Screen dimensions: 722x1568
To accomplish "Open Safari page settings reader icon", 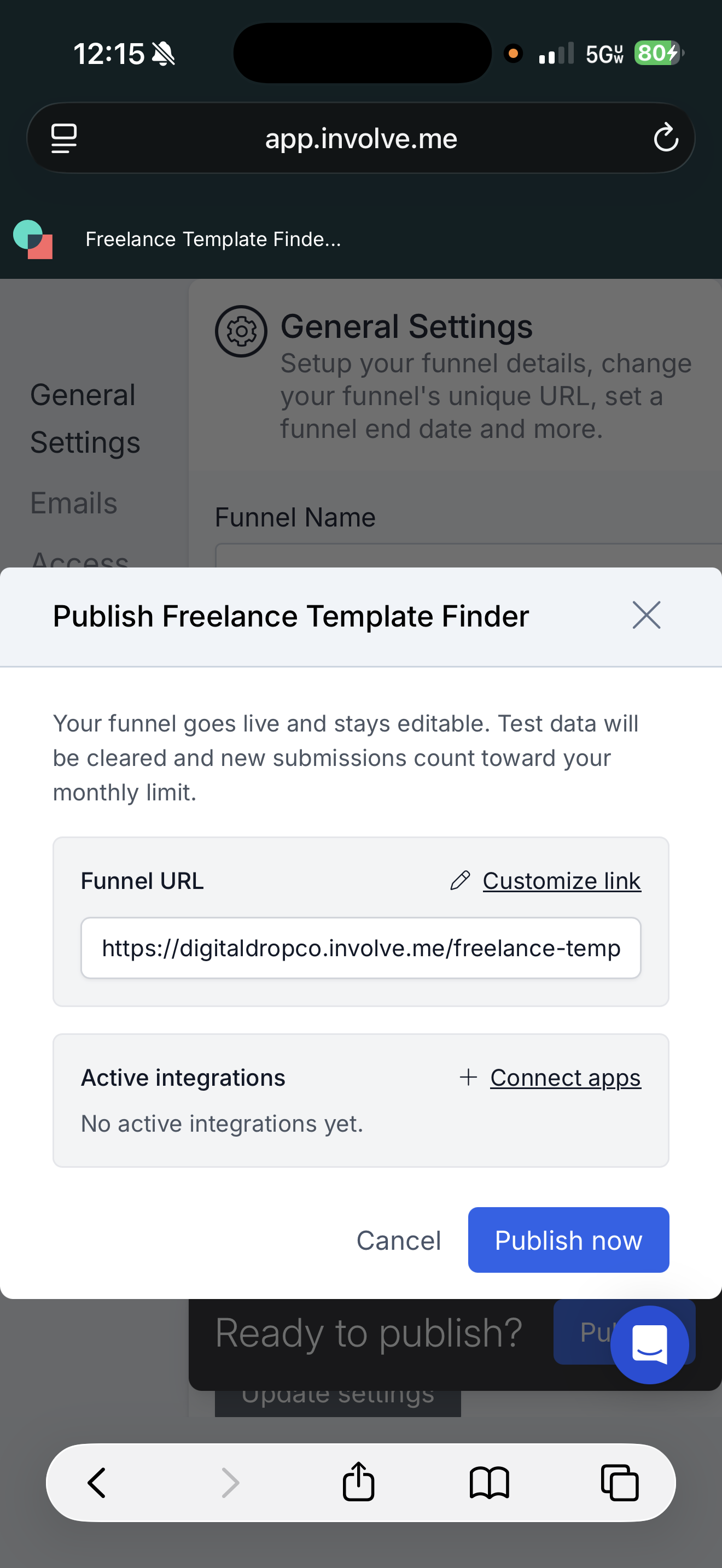I will click(x=64, y=138).
